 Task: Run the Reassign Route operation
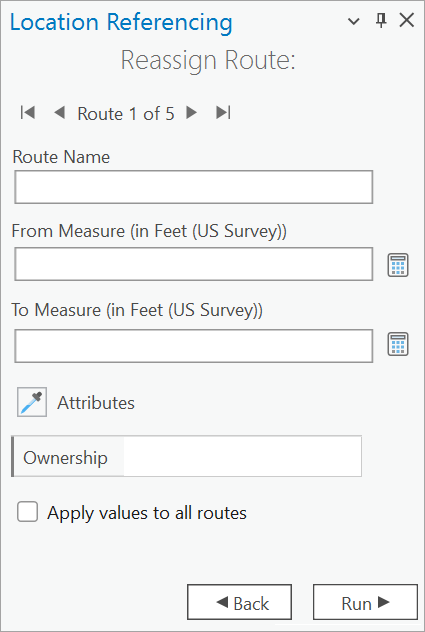(365, 602)
